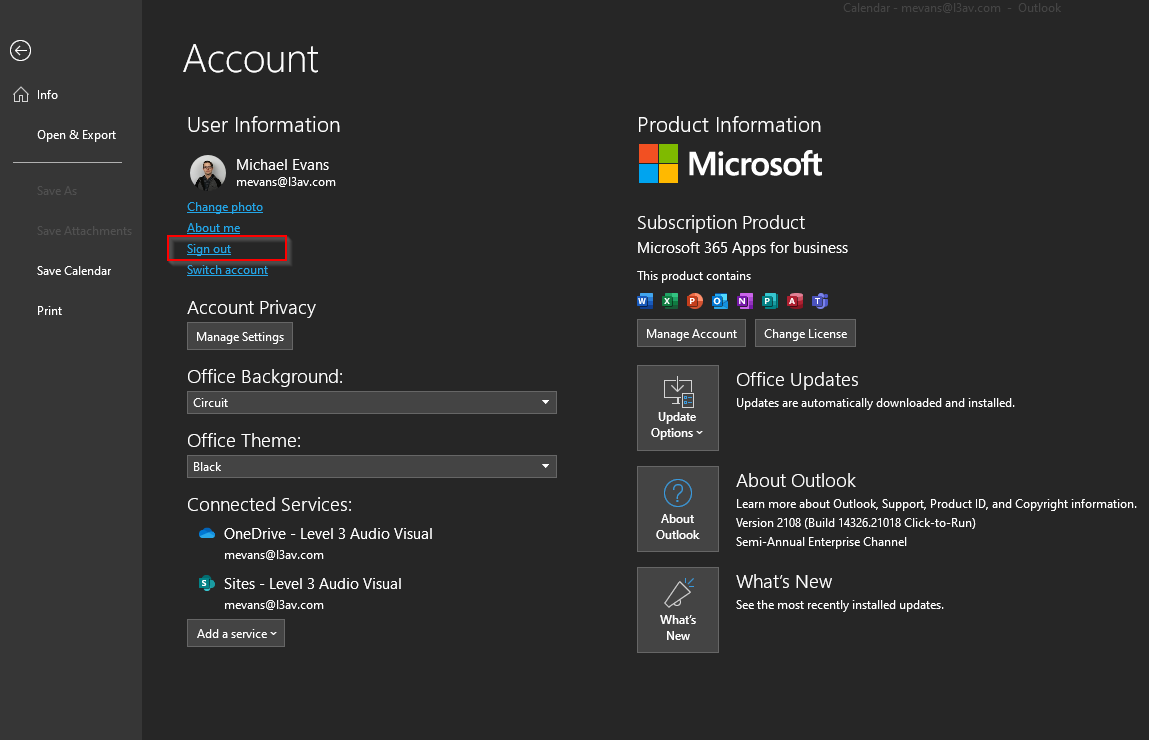Click the back arrow icon

21,51
